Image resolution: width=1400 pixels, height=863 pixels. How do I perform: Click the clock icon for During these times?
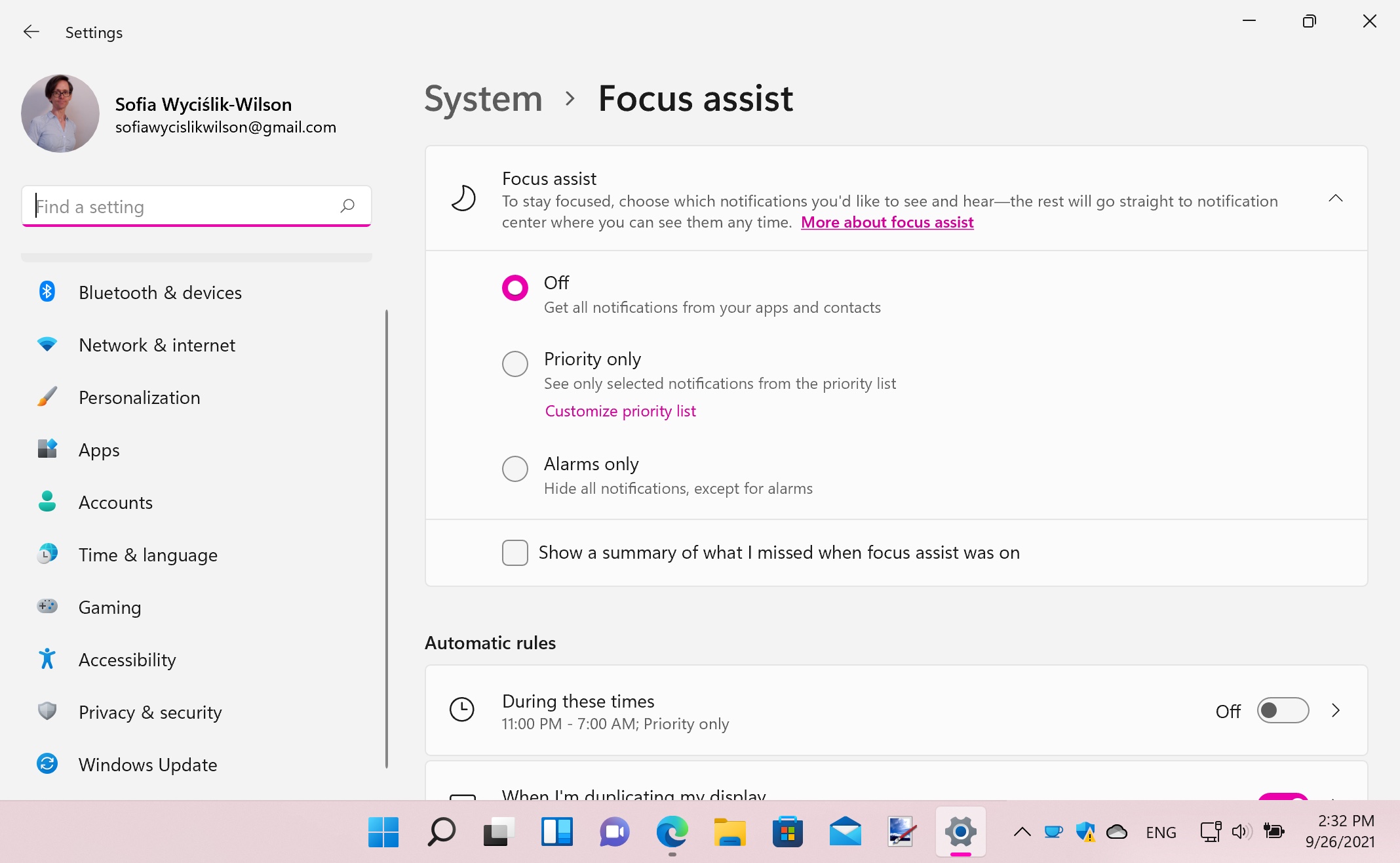point(462,709)
